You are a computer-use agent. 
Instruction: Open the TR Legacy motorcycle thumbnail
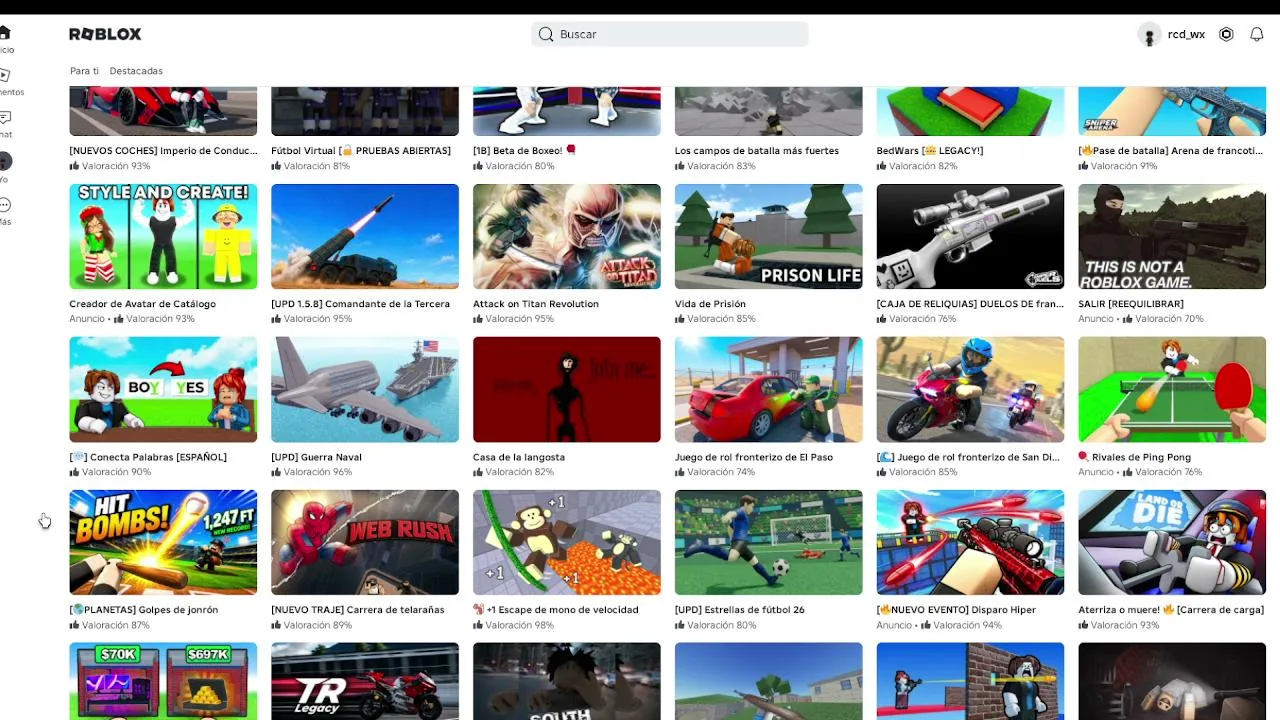click(365, 681)
